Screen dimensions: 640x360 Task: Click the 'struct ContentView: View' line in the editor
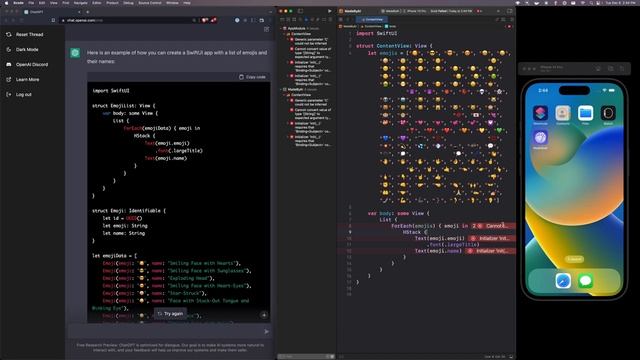tap(394, 46)
